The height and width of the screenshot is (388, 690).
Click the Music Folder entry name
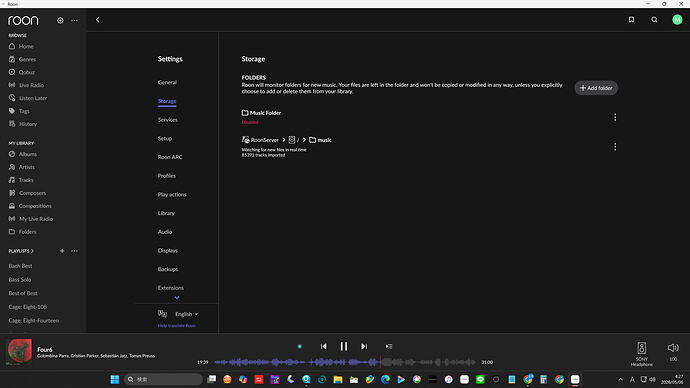pos(265,113)
